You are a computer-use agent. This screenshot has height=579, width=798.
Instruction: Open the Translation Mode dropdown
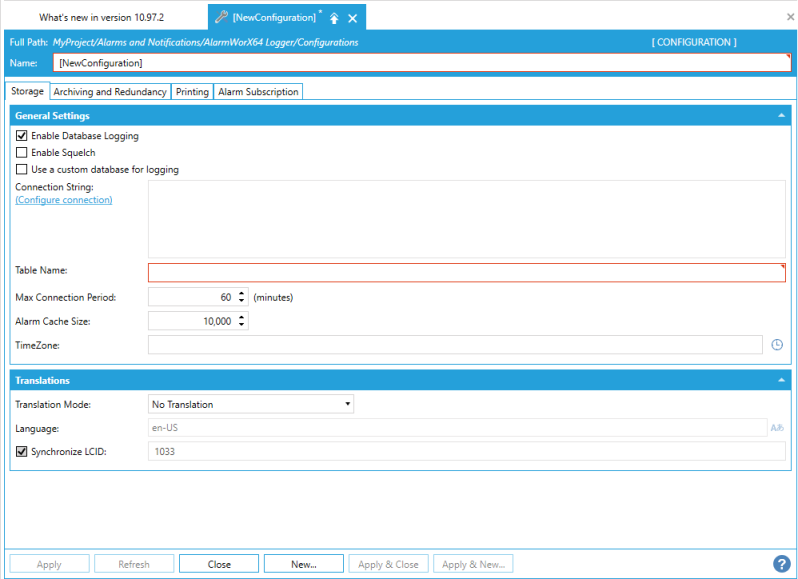pyautogui.click(x=250, y=405)
